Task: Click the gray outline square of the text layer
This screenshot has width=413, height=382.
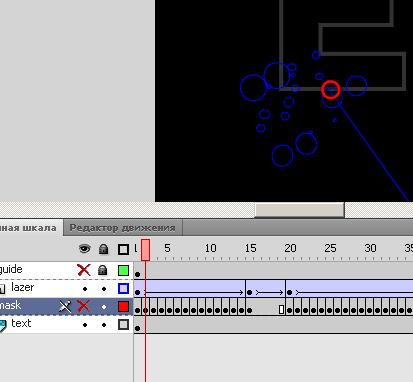Action: coord(123,324)
